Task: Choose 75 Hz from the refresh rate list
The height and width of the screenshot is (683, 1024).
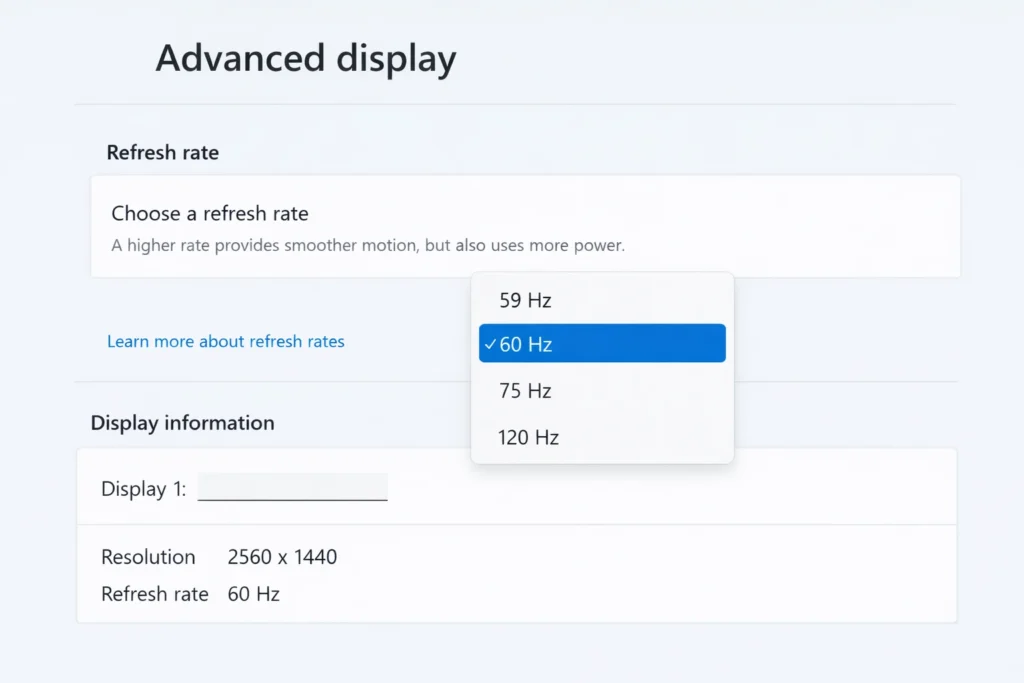Action: click(x=524, y=390)
